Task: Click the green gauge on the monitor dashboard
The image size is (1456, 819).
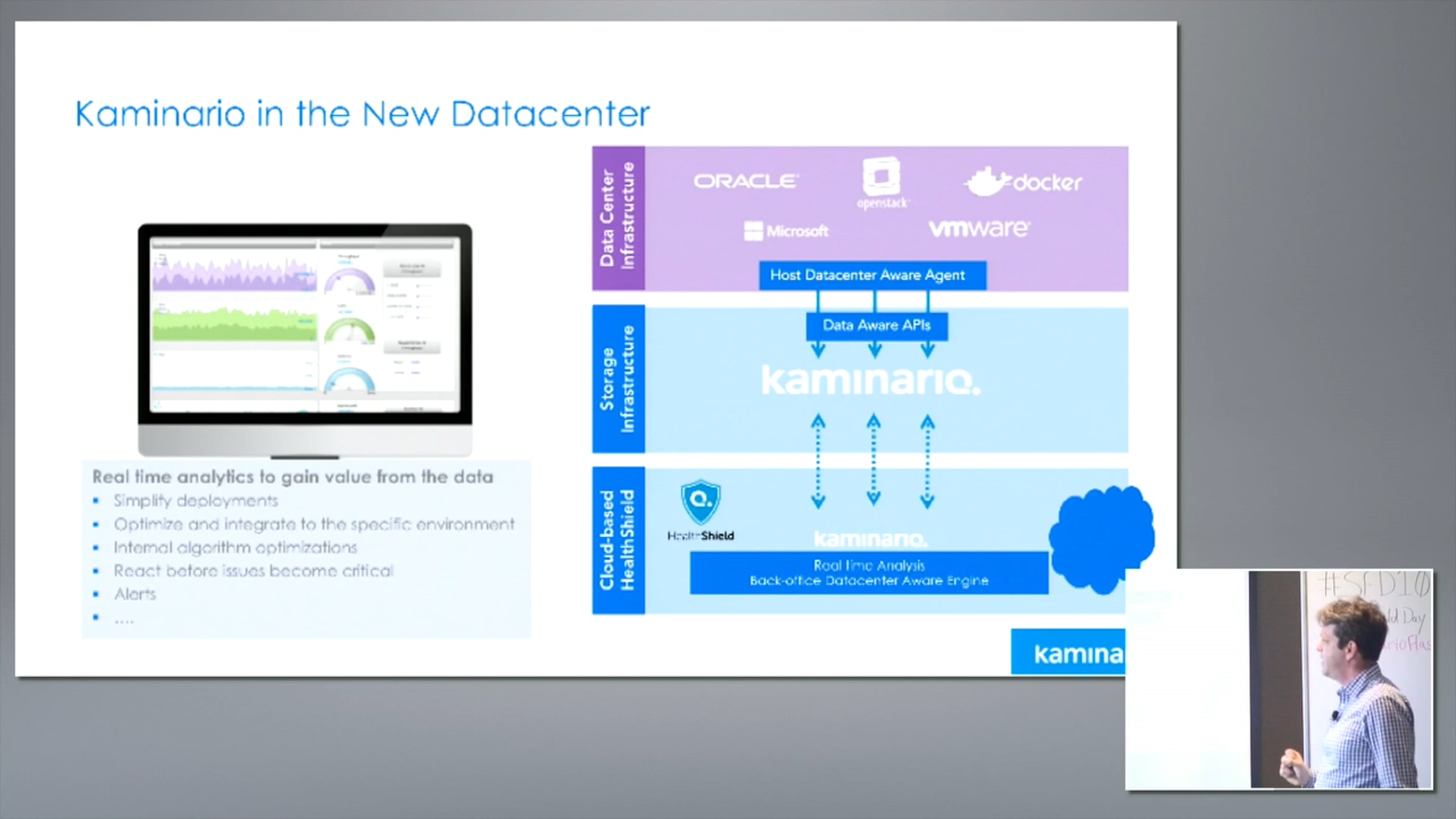Action: click(x=349, y=331)
